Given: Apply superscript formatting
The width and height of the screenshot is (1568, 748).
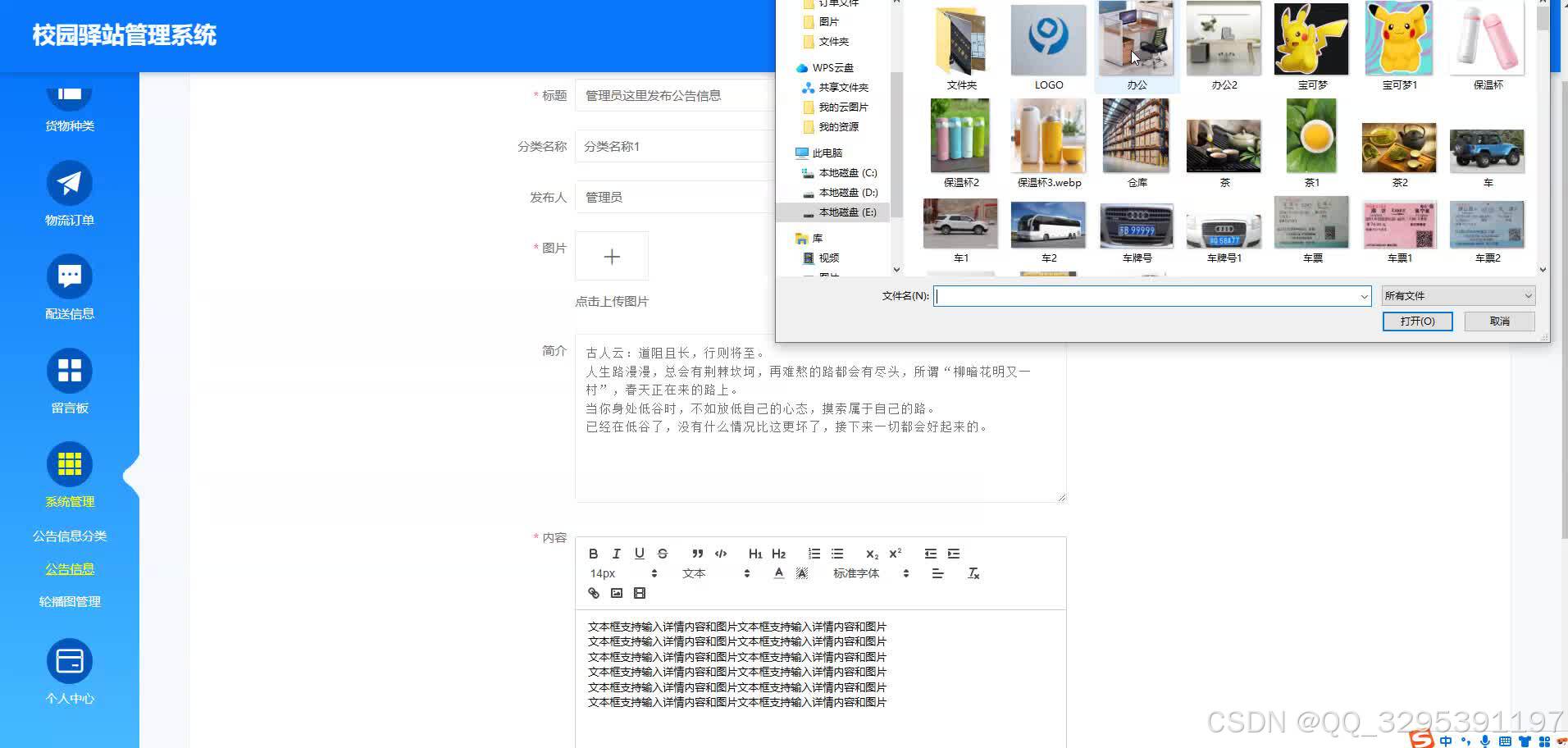Looking at the screenshot, I should tap(896, 554).
